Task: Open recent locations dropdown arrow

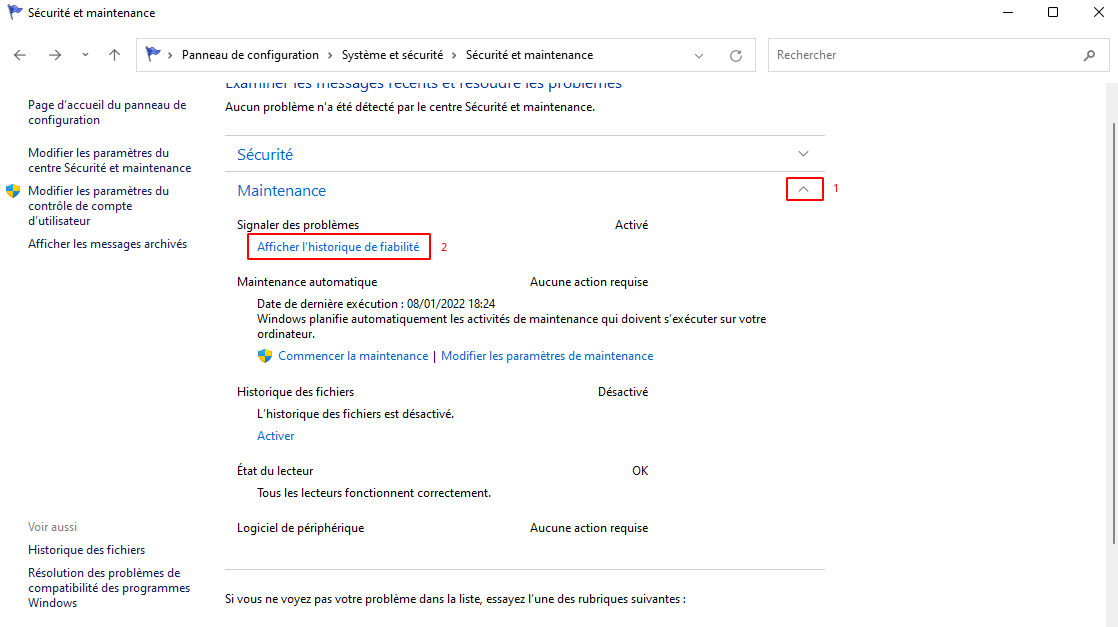Action: [x=85, y=55]
